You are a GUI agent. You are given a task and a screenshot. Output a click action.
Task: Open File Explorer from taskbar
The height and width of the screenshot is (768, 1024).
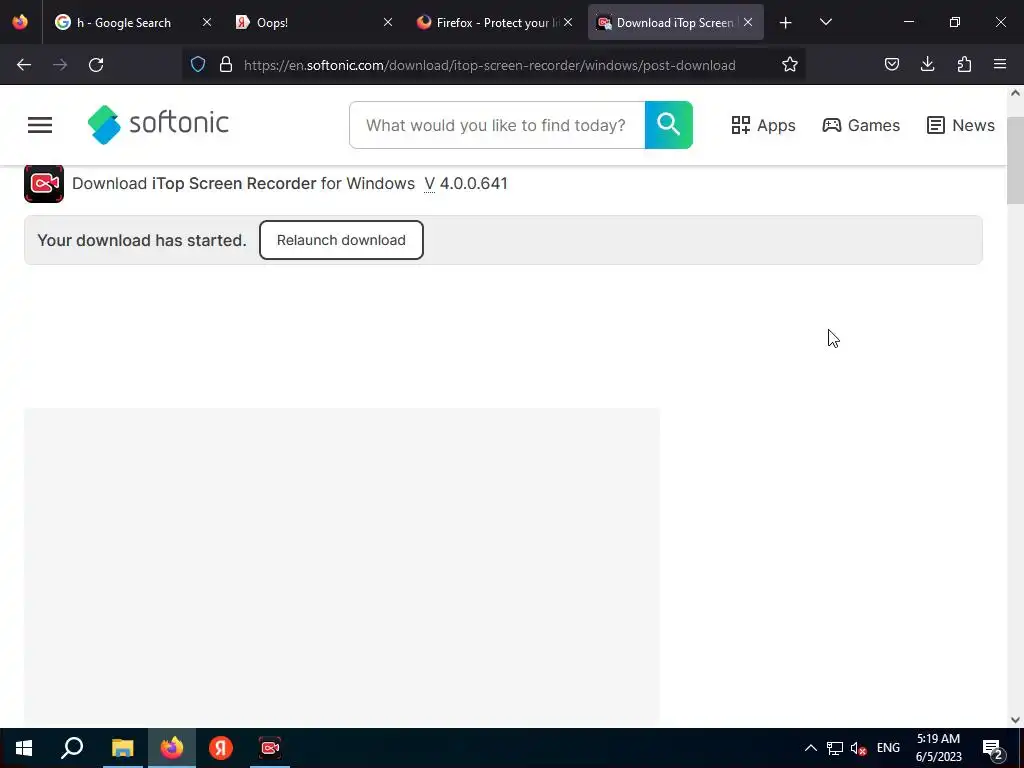pyautogui.click(x=122, y=748)
